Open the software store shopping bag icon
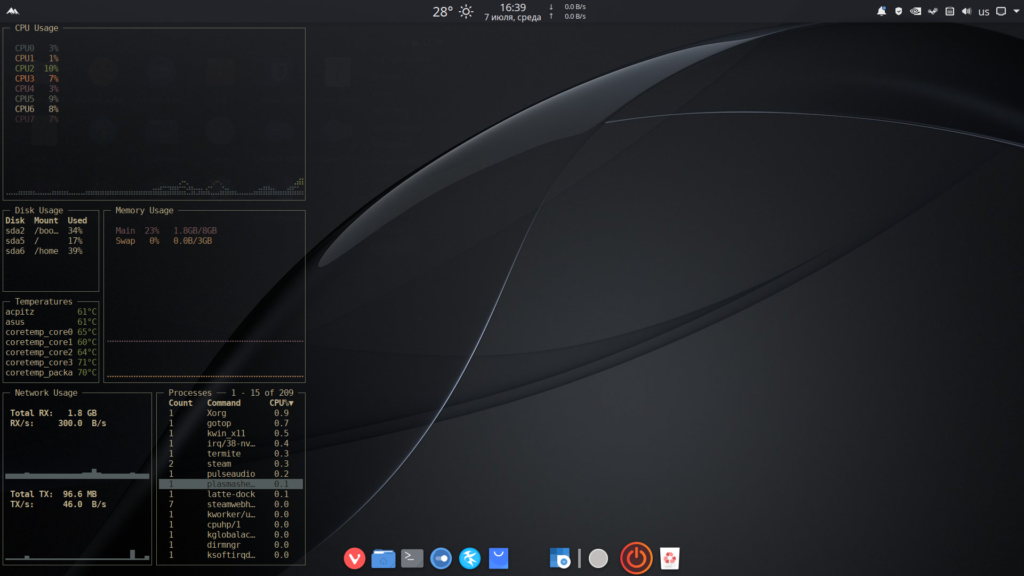Image resolution: width=1024 pixels, height=576 pixels. click(x=498, y=558)
